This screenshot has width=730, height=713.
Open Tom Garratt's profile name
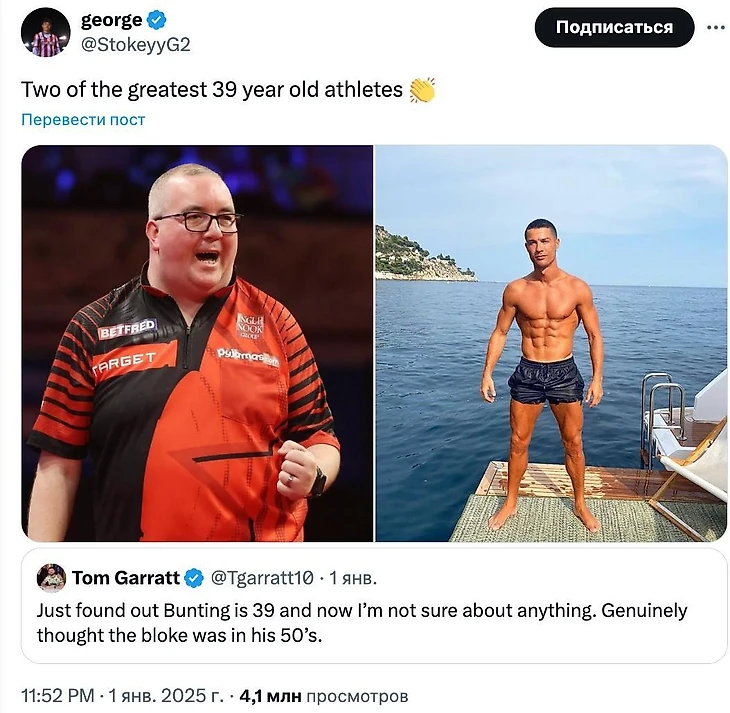[126, 578]
